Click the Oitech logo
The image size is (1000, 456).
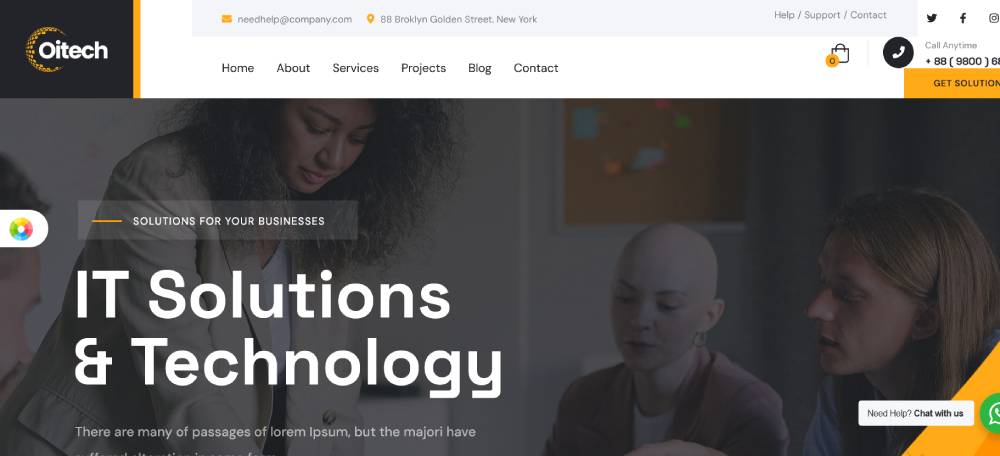coord(66,49)
